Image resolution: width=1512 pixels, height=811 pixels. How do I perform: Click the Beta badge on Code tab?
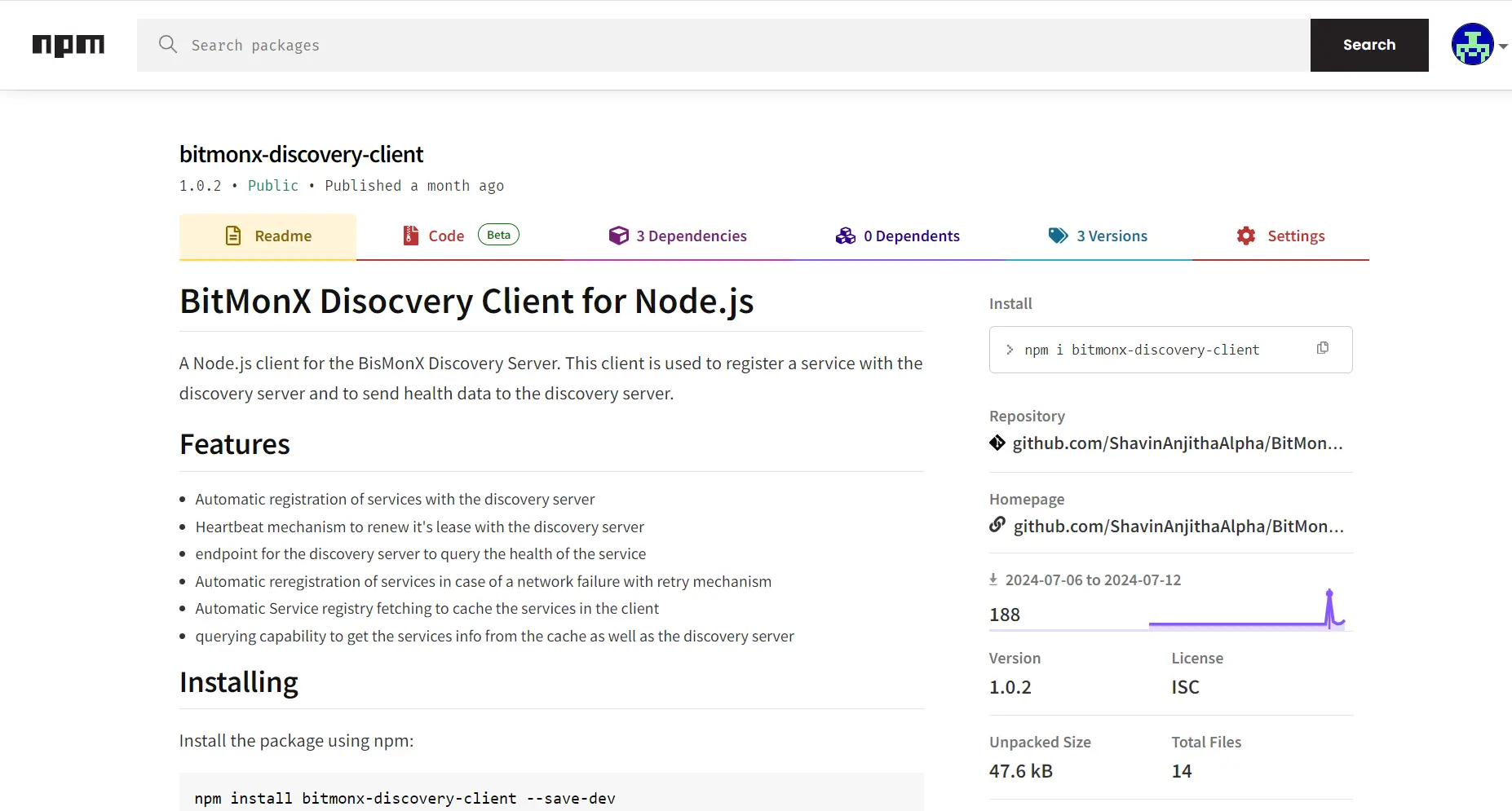coord(498,235)
